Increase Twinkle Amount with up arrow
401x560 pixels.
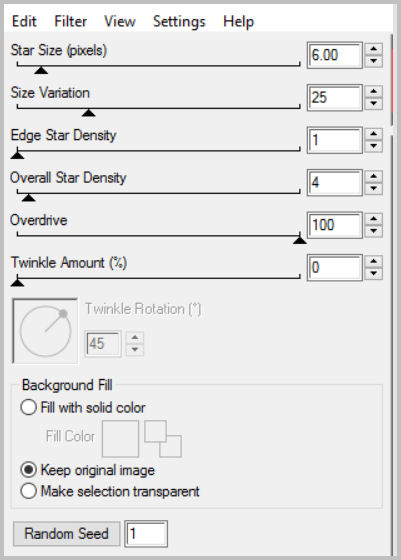[374, 261]
